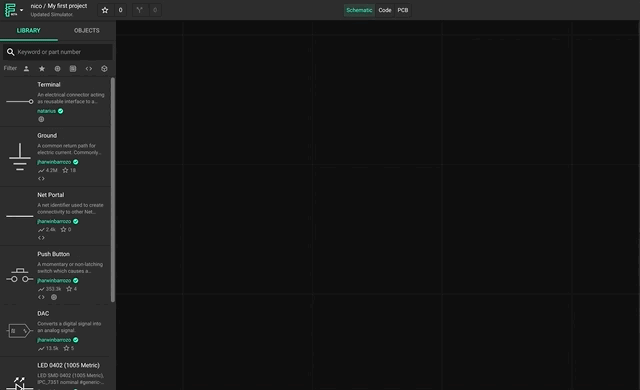Filter library by person/owner icon
This screenshot has height=390, width=640.
coord(26,69)
